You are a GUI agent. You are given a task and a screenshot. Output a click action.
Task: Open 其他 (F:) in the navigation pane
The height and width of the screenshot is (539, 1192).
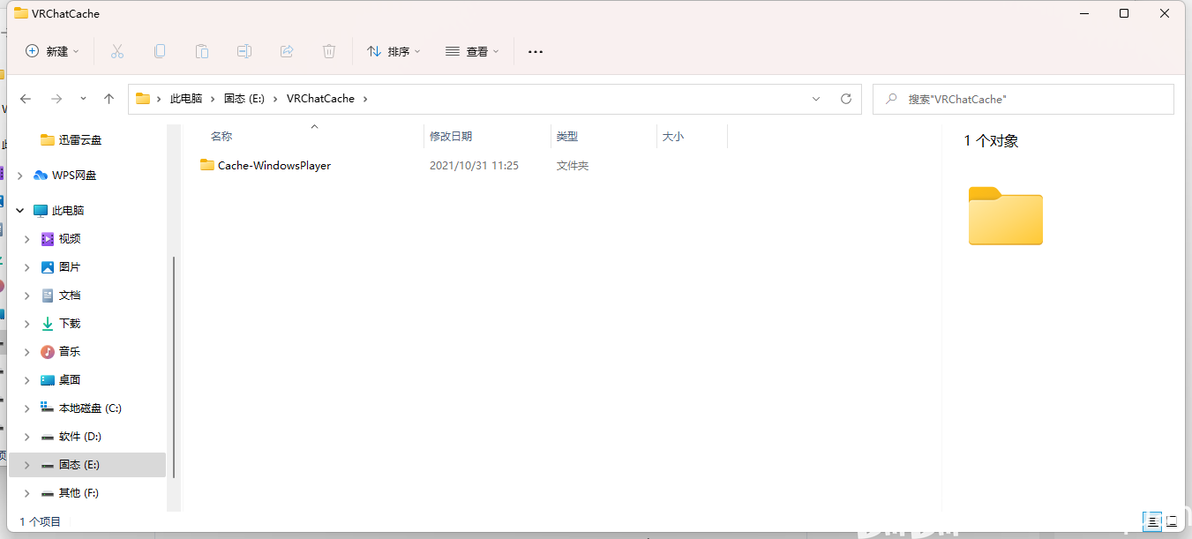tap(70, 493)
